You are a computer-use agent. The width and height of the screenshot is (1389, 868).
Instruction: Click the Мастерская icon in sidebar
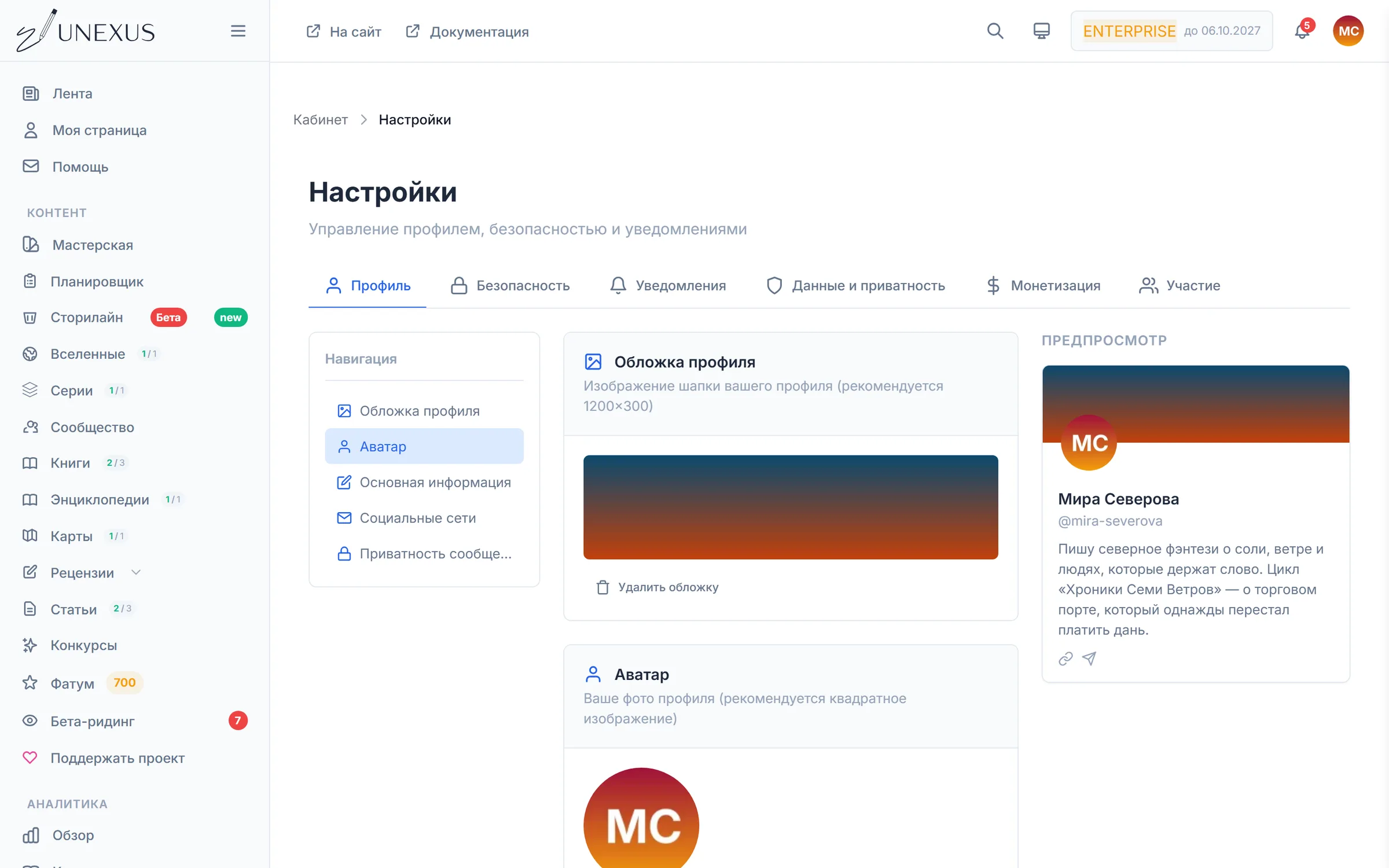pyautogui.click(x=31, y=245)
